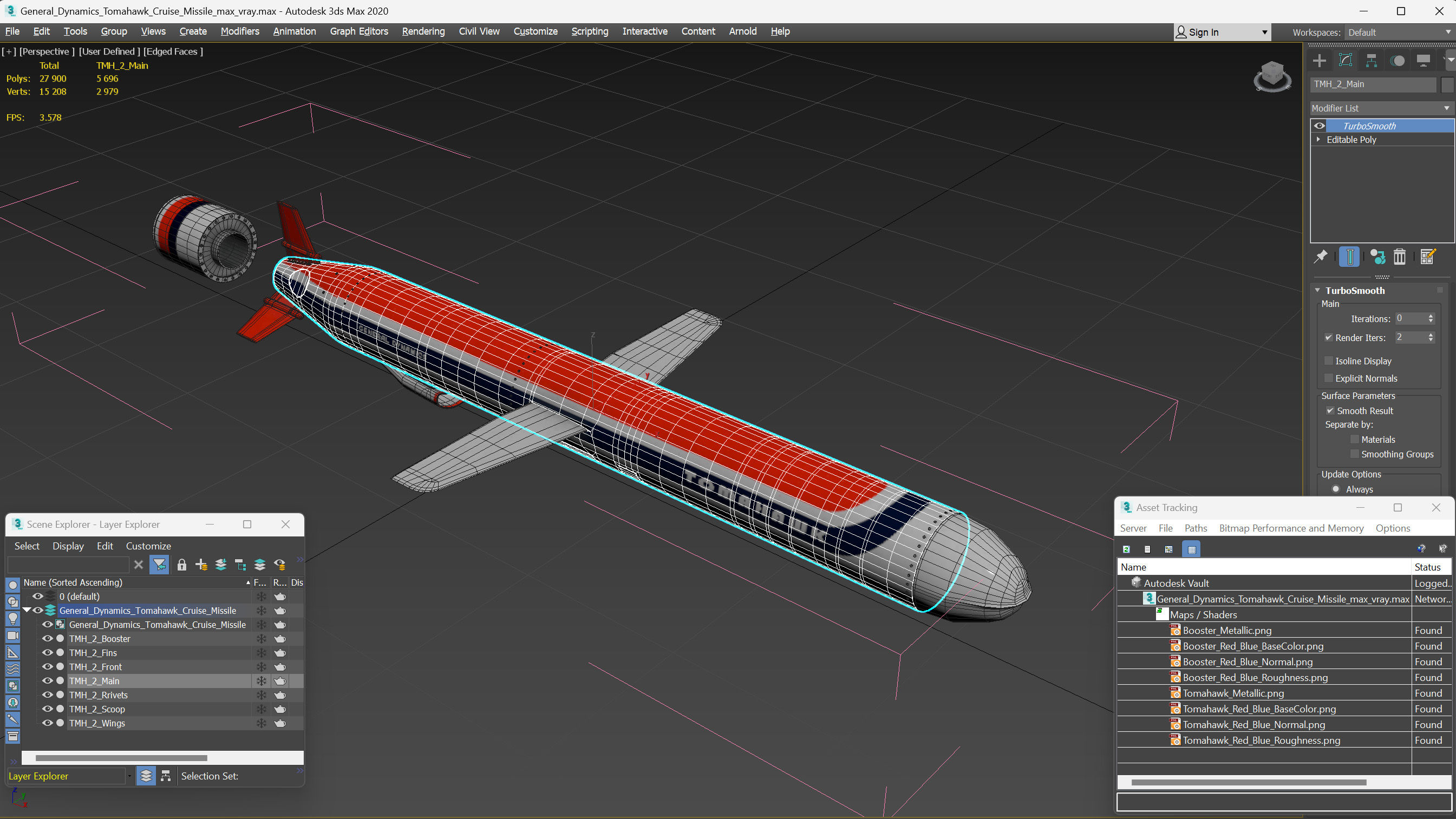Click Bitmap Performance and Memory menu
The width and height of the screenshot is (1456, 819).
[1291, 528]
